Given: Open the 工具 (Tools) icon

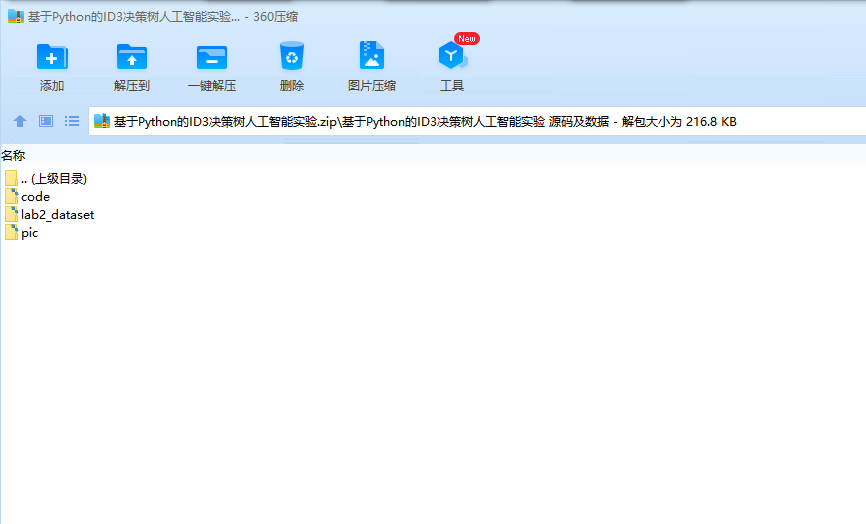Looking at the screenshot, I should (x=452, y=55).
